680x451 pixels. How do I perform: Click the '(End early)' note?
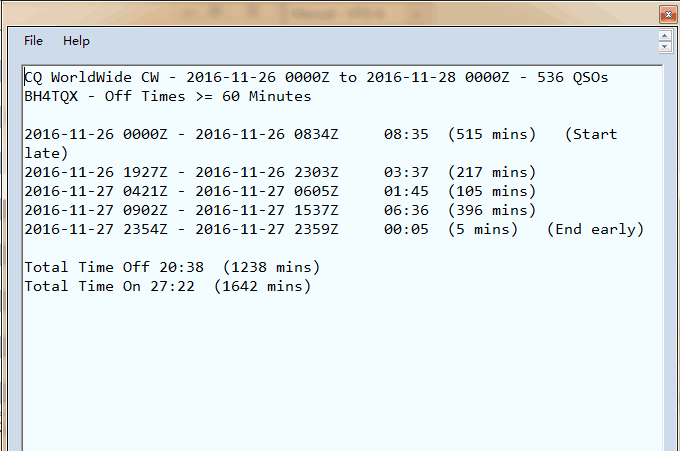tap(595, 230)
